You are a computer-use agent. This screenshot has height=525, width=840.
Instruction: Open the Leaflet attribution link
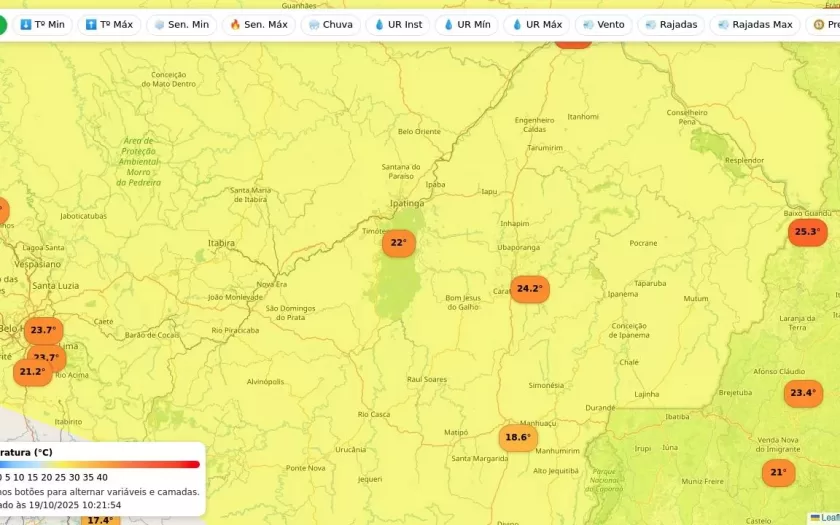tap(828, 518)
